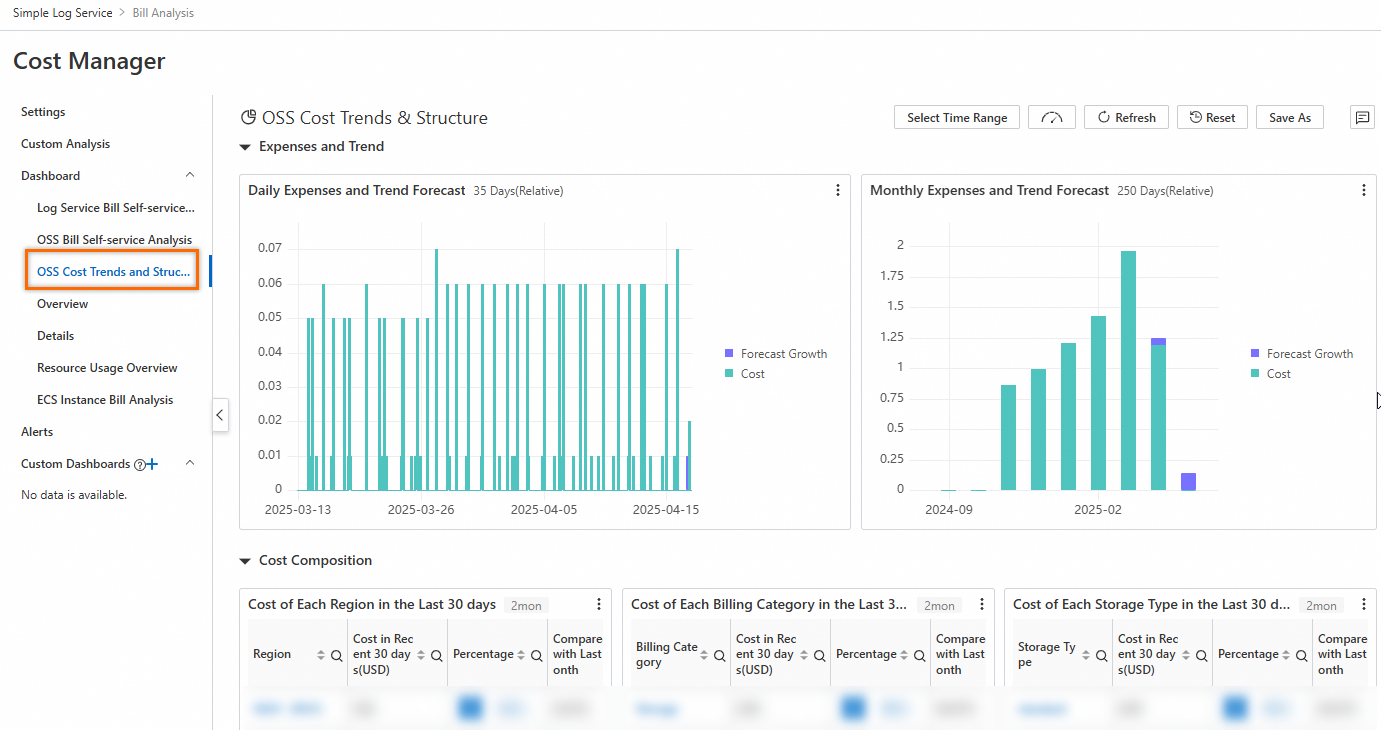The image size is (1381, 730).
Task: Open the dashboard performance gauge icon
Action: tap(1051, 118)
